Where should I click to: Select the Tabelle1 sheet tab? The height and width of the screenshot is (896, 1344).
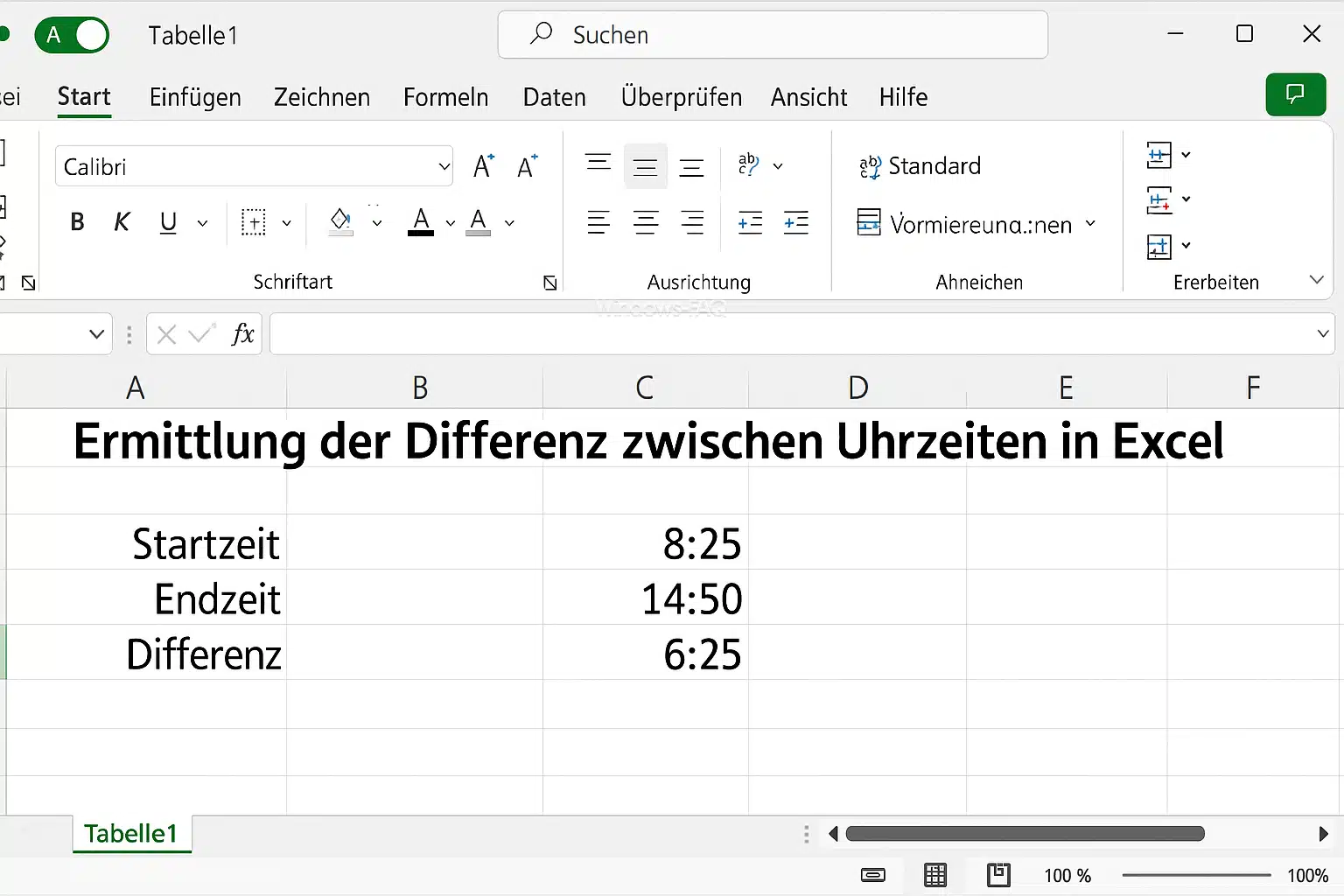131,833
